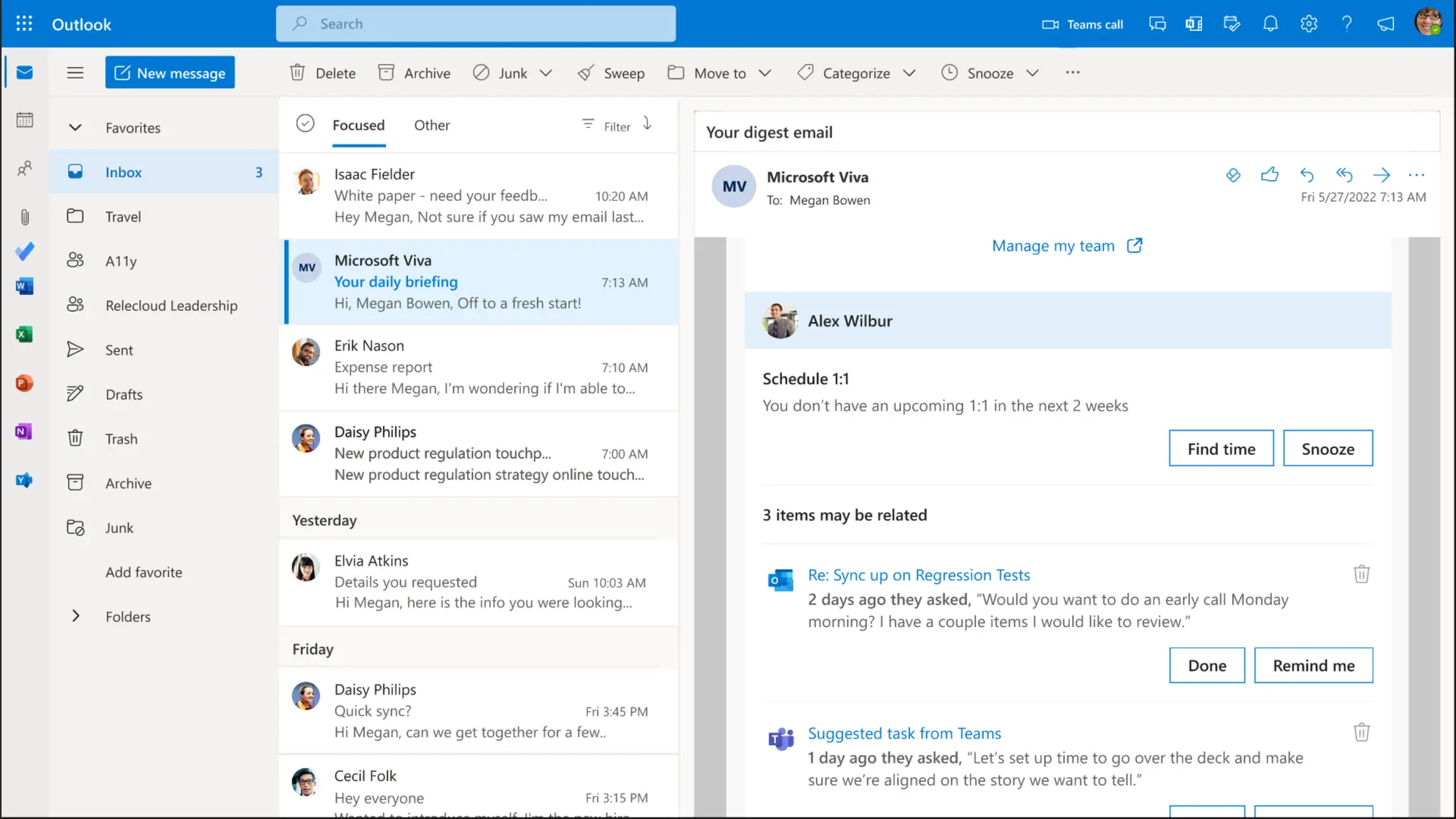Expand the Junk dropdown arrow
1456x819 pixels.
coord(545,73)
